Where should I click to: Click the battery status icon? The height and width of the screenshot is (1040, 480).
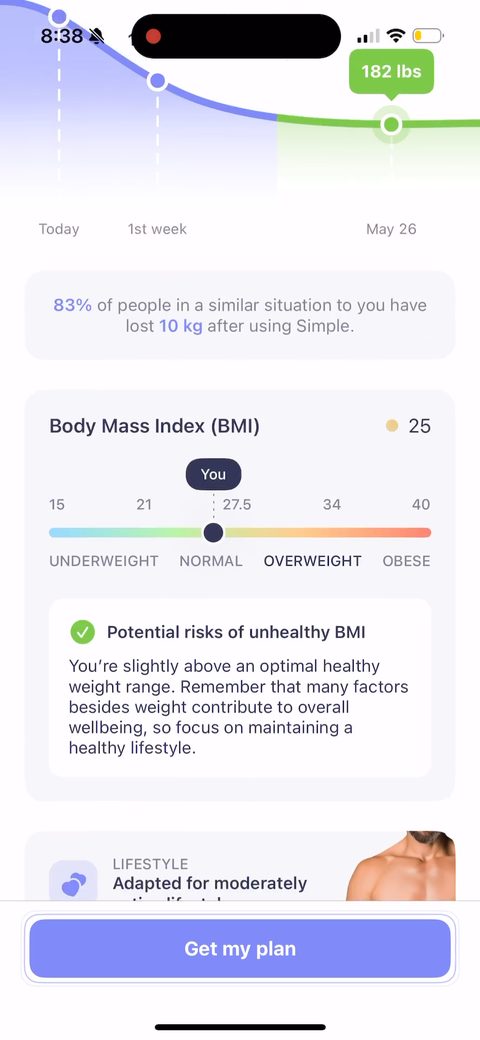click(428, 35)
